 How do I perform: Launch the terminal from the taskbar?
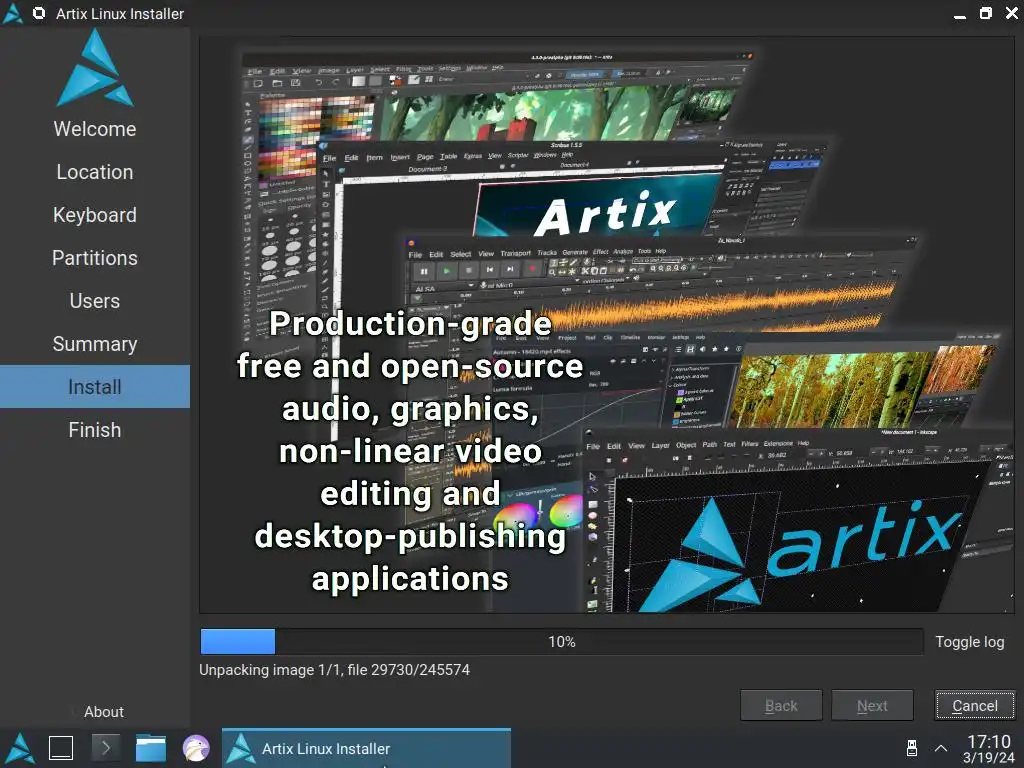pos(106,748)
